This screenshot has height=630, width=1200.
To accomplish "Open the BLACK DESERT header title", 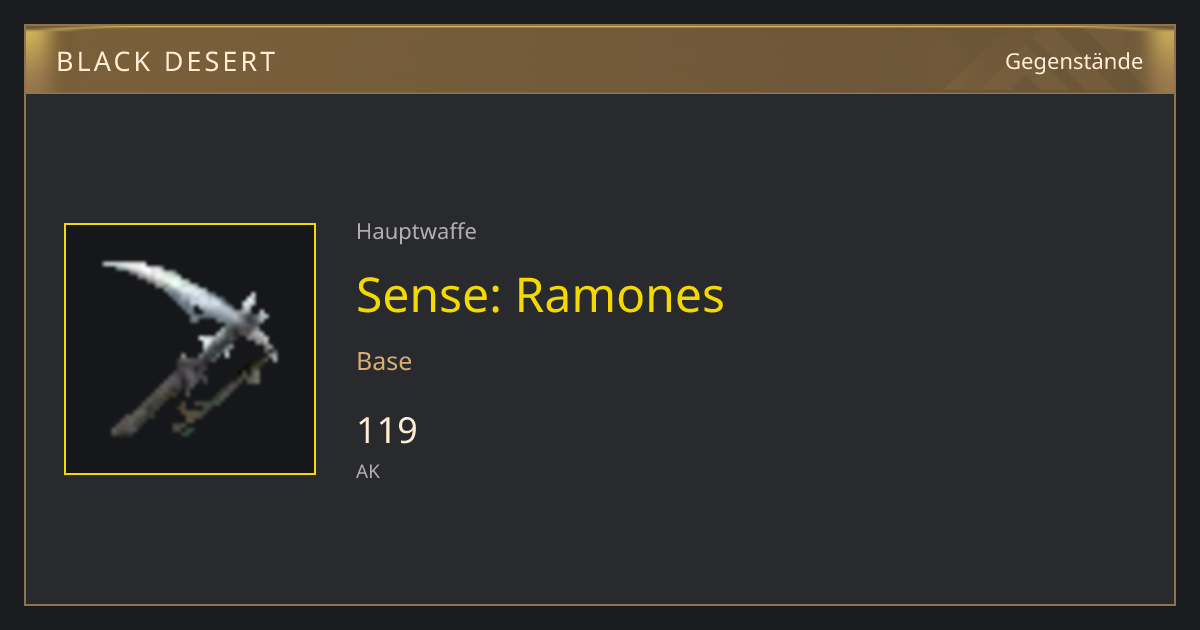I will pyautogui.click(x=166, y=62).
